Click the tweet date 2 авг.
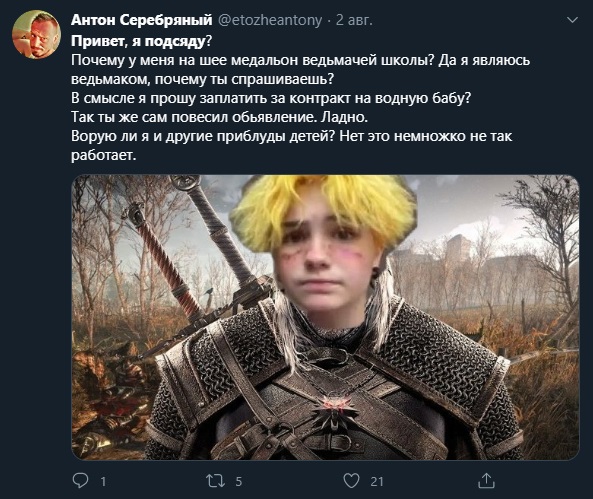Viewport: 593px width, 499px height. coord(354,20)
